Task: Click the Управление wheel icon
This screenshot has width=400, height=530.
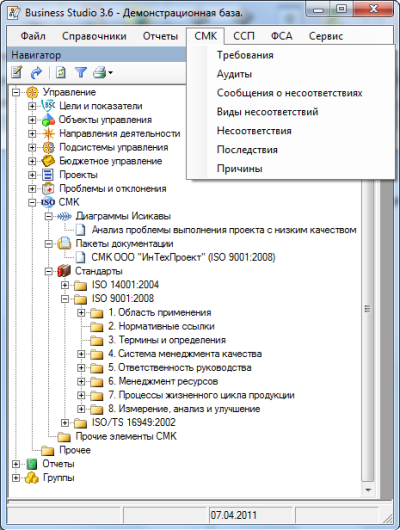Action: pyautogui.click(x=32, y=92)
